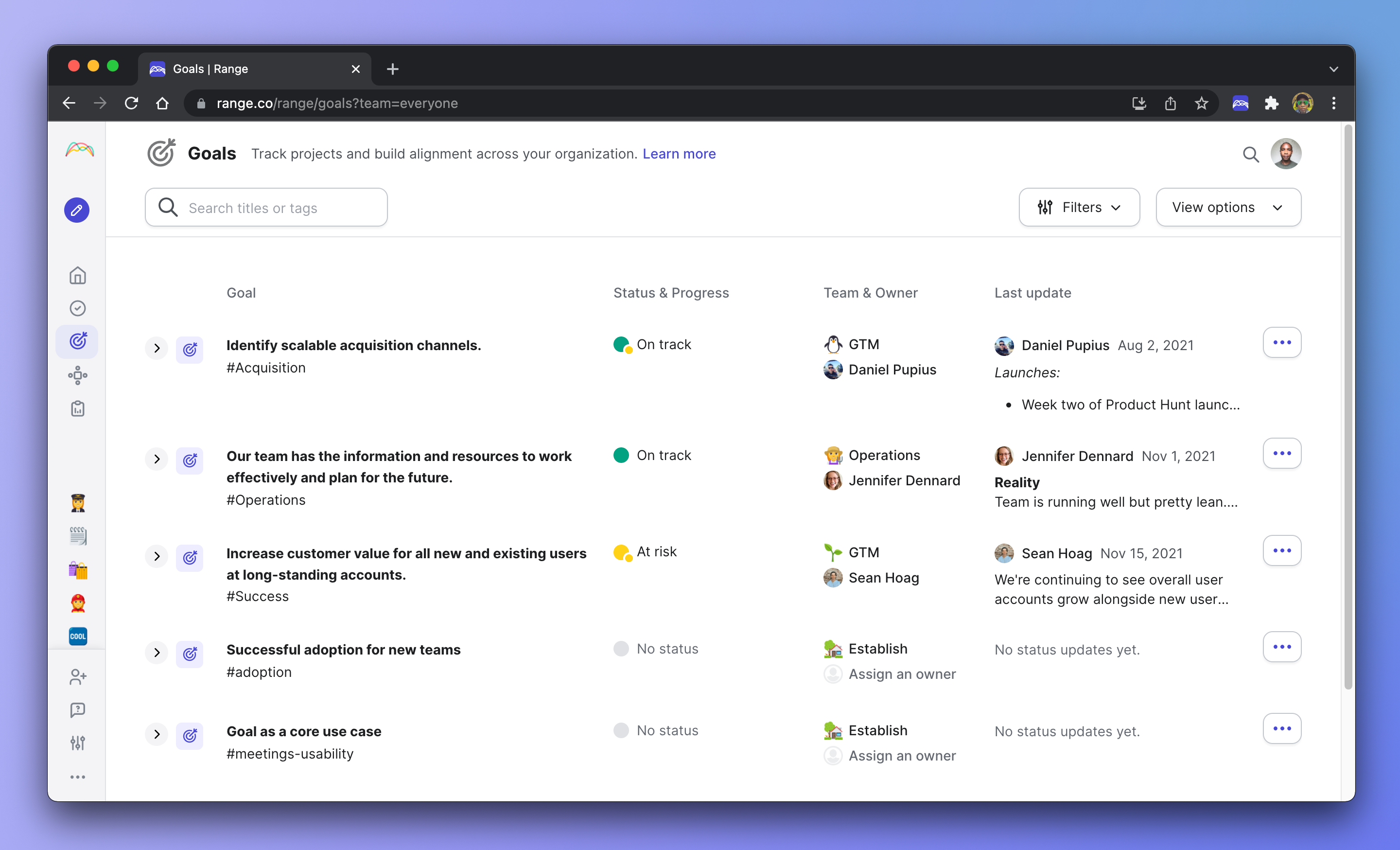Expand the Successful adoption for new teams goal
The width and height of the screenshot is (1400, 850).
point(157,652)
